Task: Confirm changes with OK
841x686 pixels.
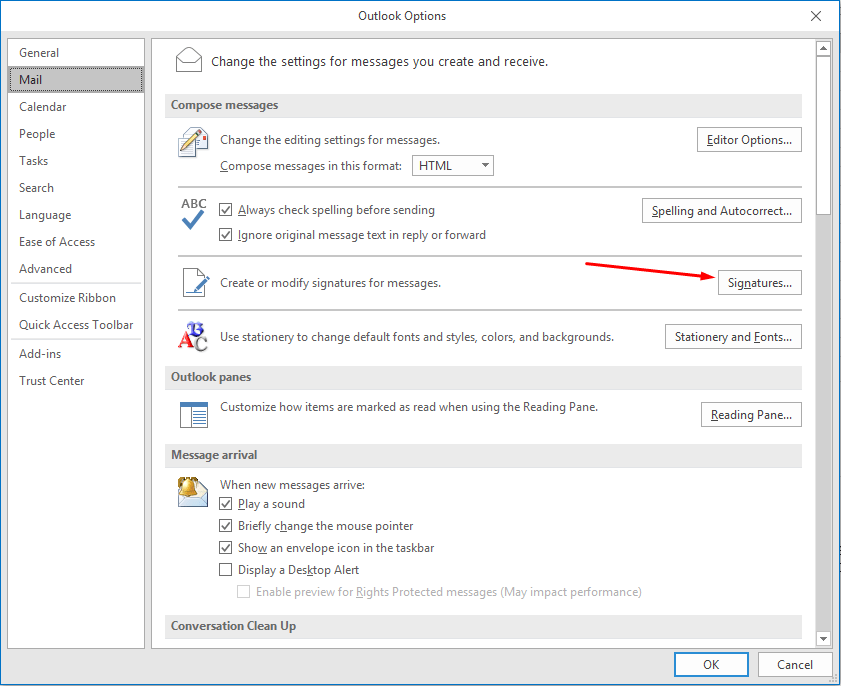Action: [x=711, y=665]
